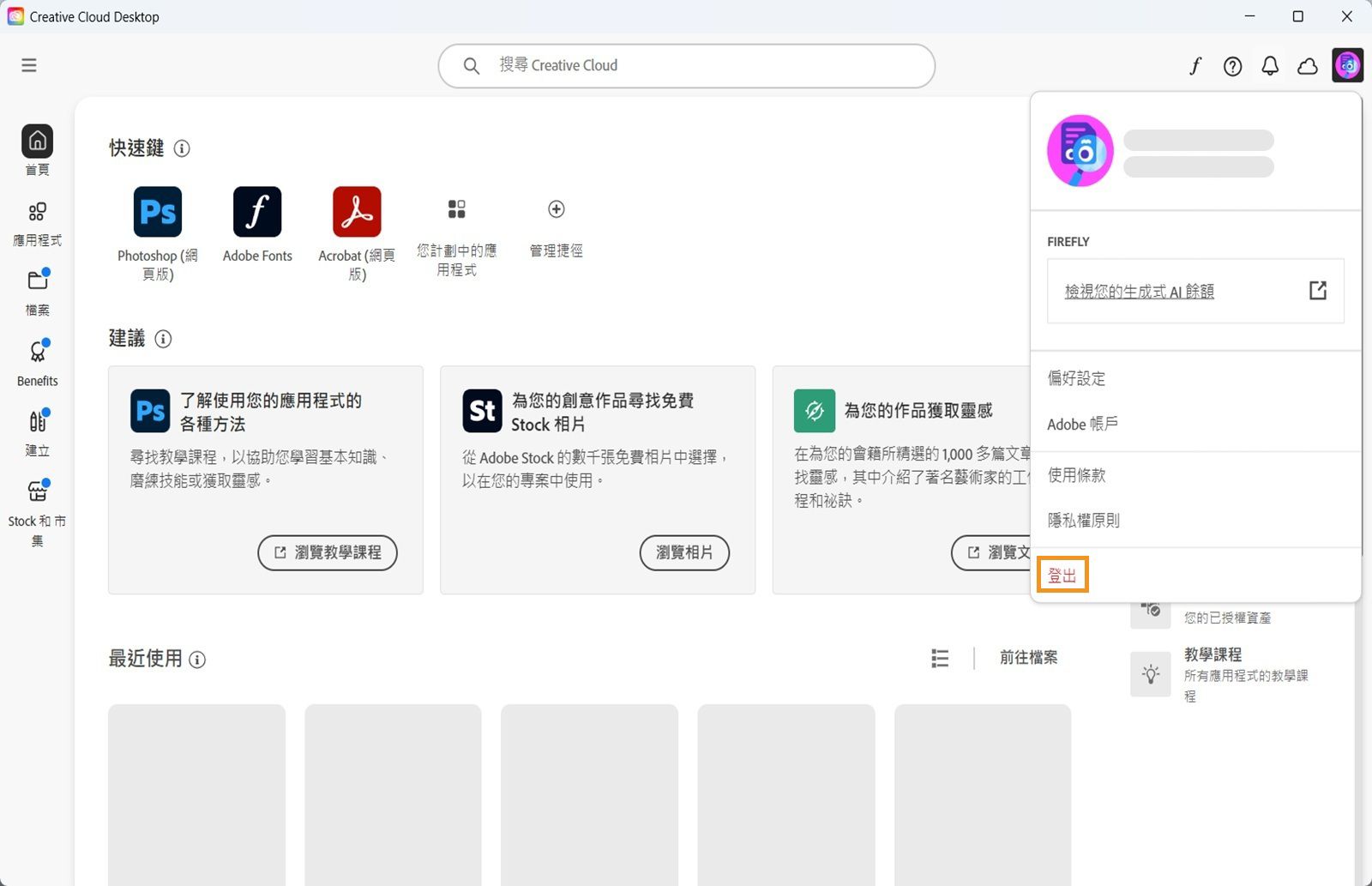The height and width of the screenshot is (886, 1372).
Task: Open 應用程式 apps in sidebar
Action: 37,224
